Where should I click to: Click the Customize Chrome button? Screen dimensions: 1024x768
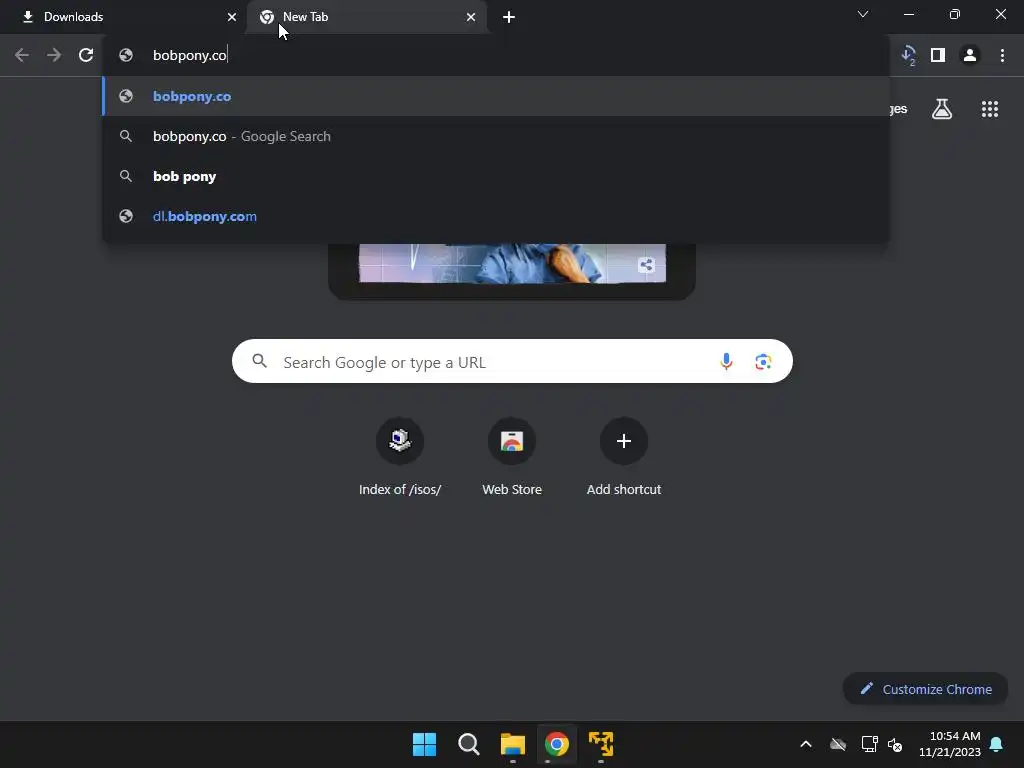pos(925,689)
